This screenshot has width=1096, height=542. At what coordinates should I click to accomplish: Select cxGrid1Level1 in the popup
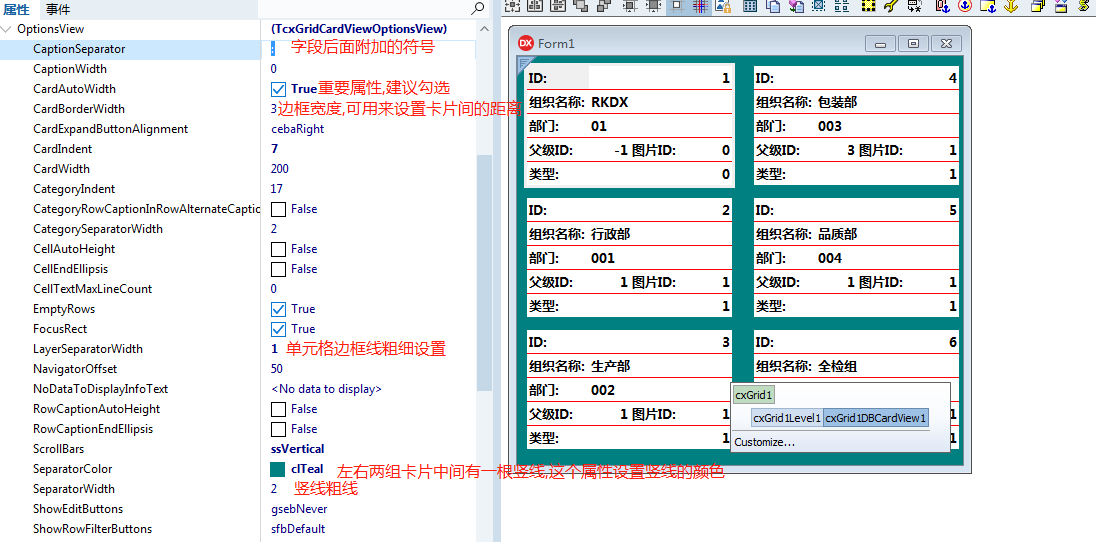(x=786, y=418)
